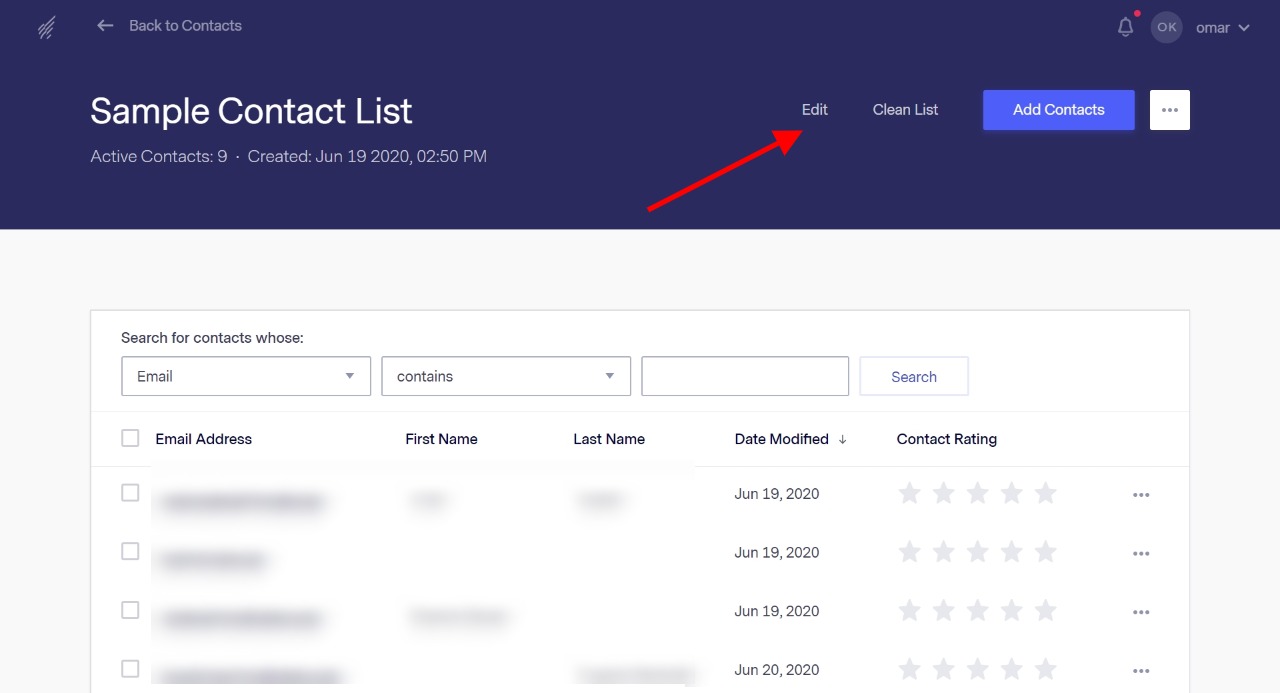Rate second contact five stars
This screenshot has height=693, width=1280.
[x=1045, y=552]
